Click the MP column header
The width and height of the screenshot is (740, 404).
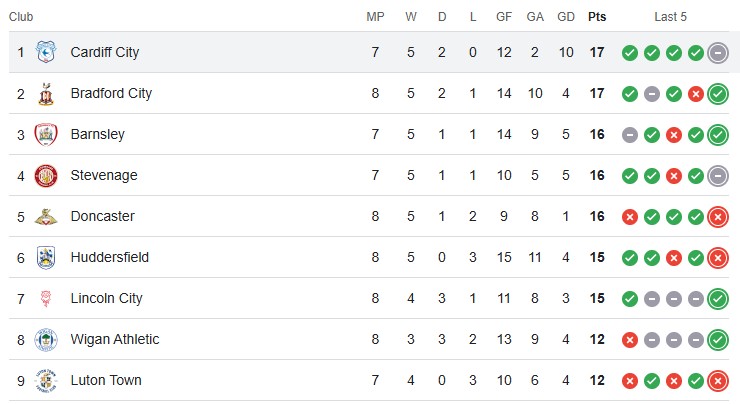click(x=375, y=17)
